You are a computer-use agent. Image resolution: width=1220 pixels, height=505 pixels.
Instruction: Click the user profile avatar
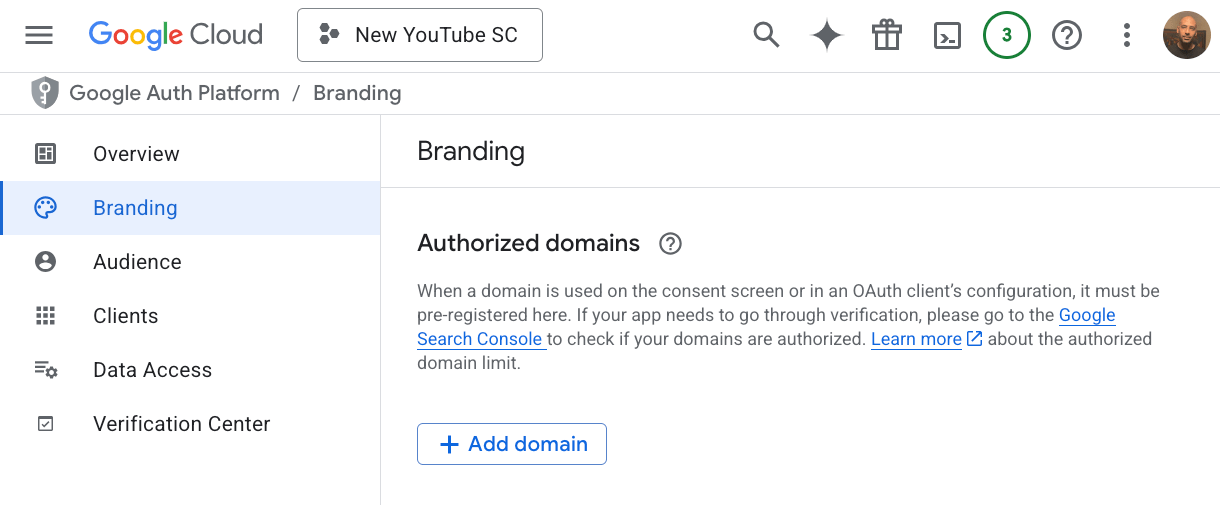1187,35
